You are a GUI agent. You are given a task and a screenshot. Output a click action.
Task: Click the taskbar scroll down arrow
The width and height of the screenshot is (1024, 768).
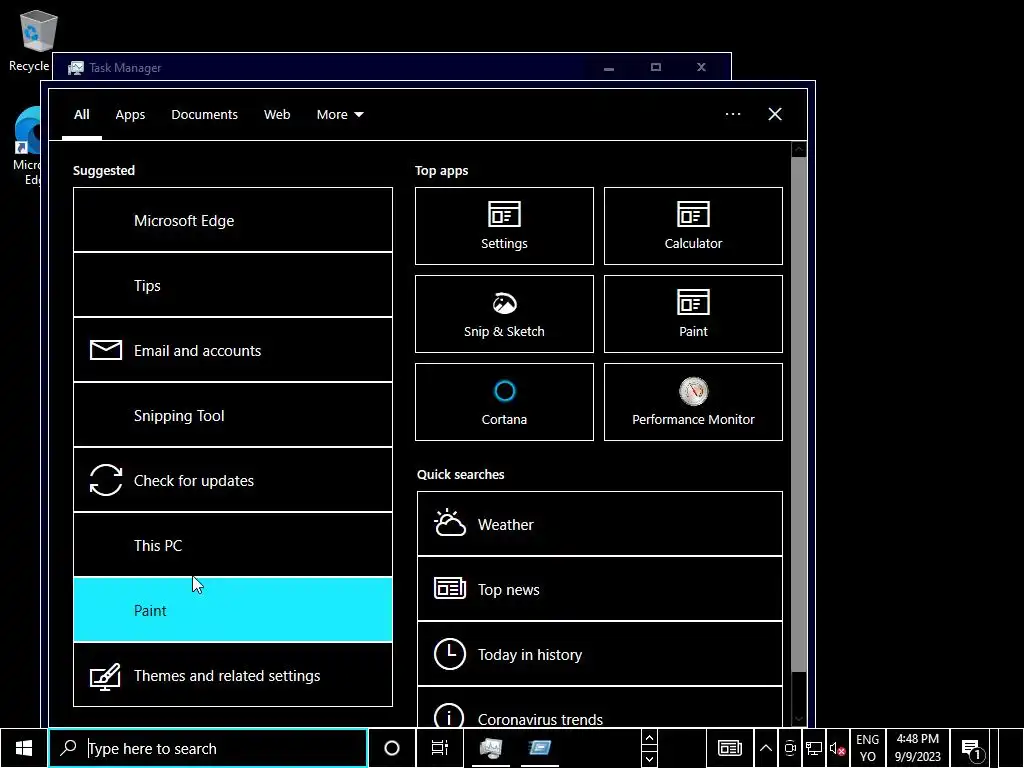(x=649, y=758)
